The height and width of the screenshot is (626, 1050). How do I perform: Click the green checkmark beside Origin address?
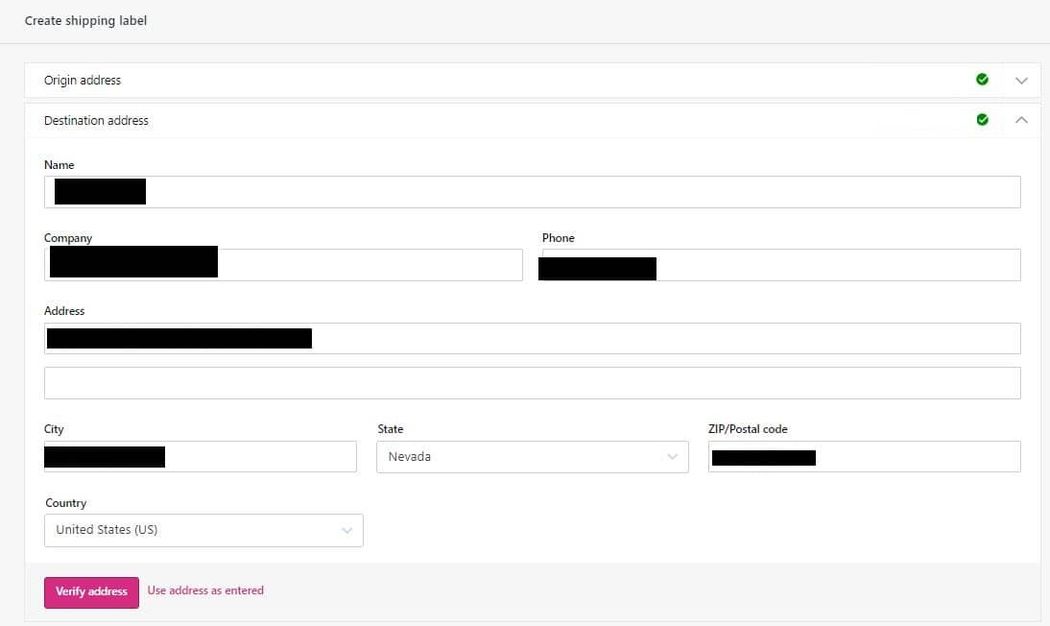click(x=982, y=80)
